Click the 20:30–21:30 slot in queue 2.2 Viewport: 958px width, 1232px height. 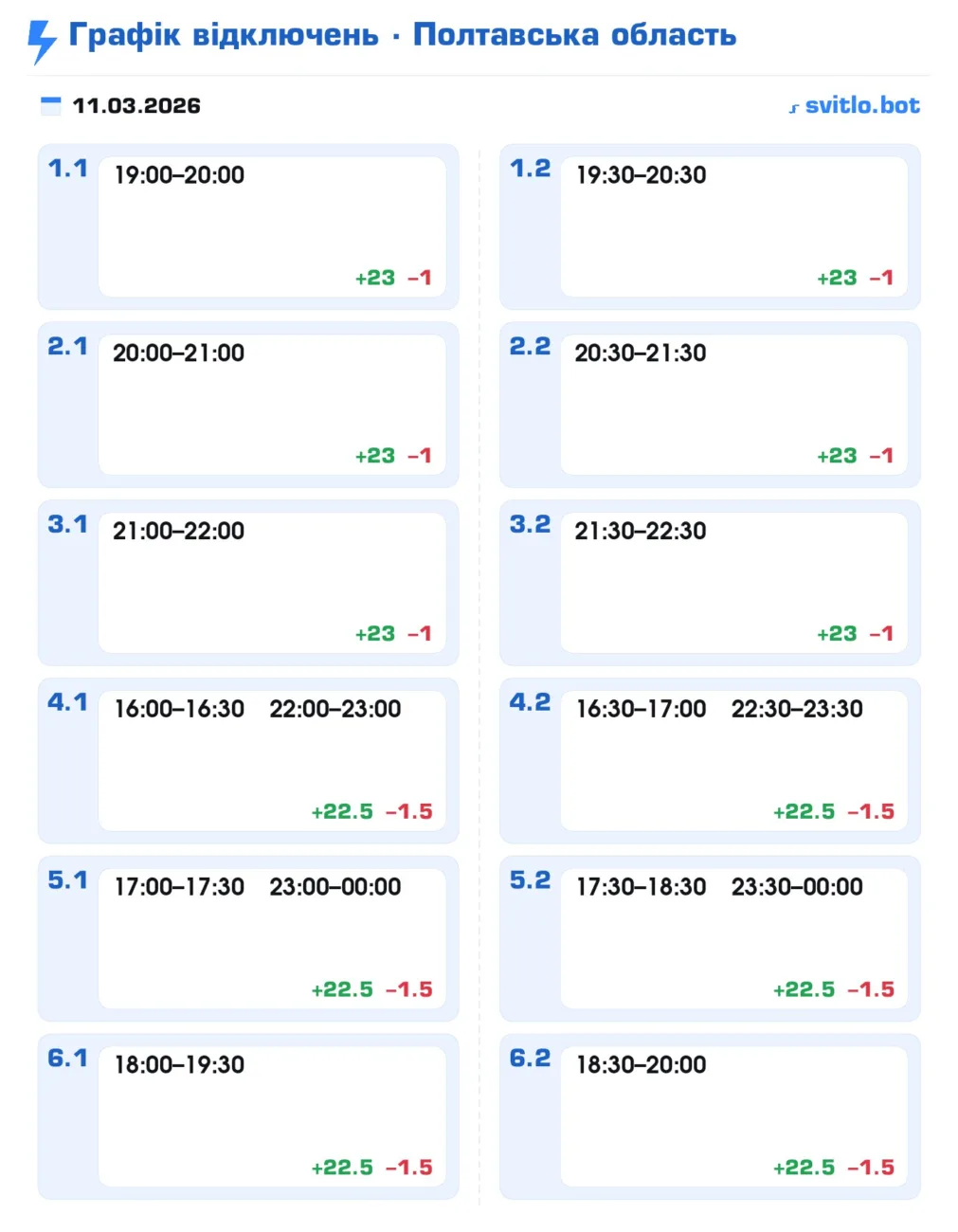[x=641, y=353]
